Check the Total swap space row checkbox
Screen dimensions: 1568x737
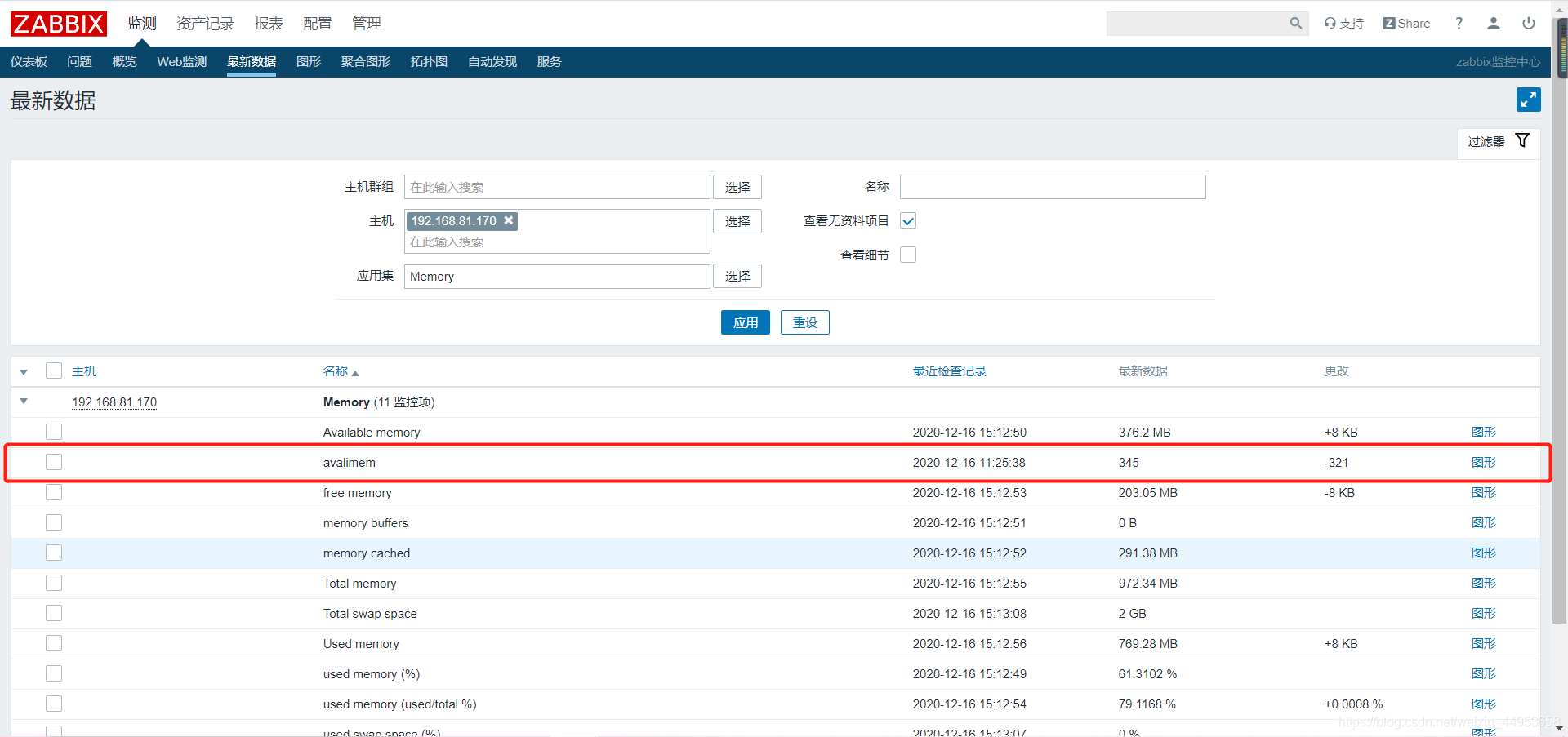54,613
